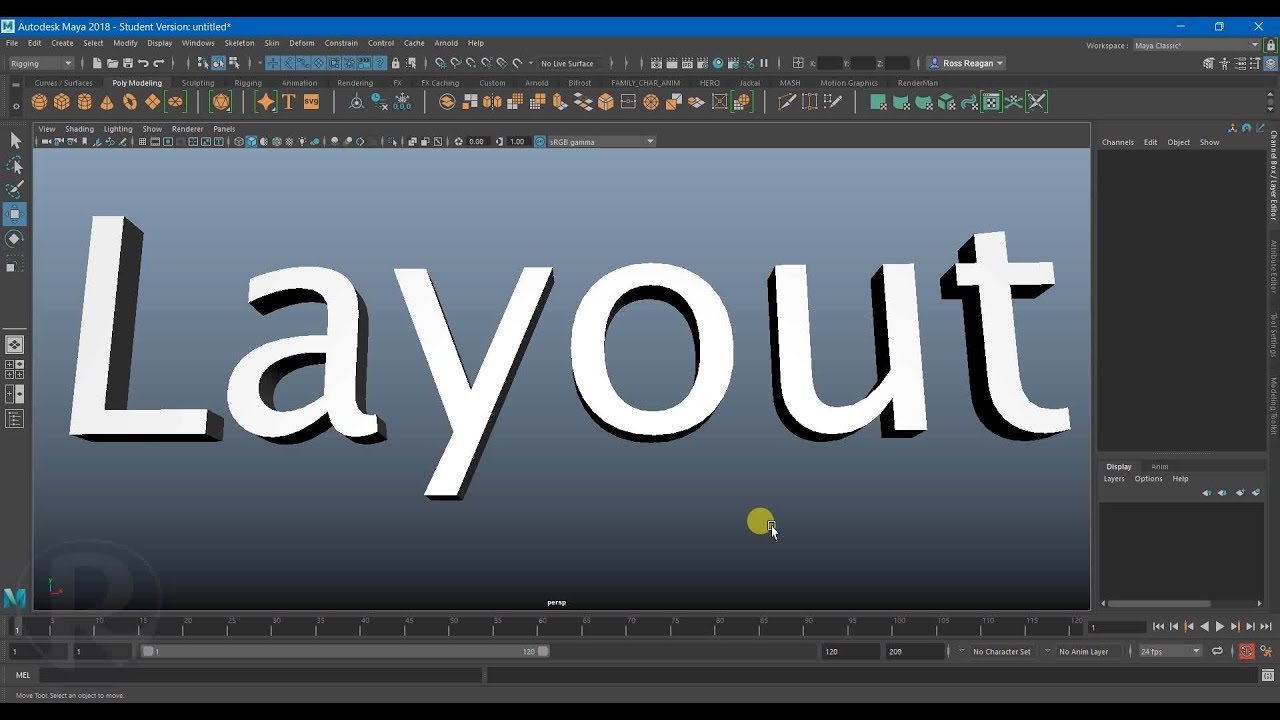Click the Extrude shelf icon
This screenshot has height=720, width=1280.
click(x=560, y=102)
